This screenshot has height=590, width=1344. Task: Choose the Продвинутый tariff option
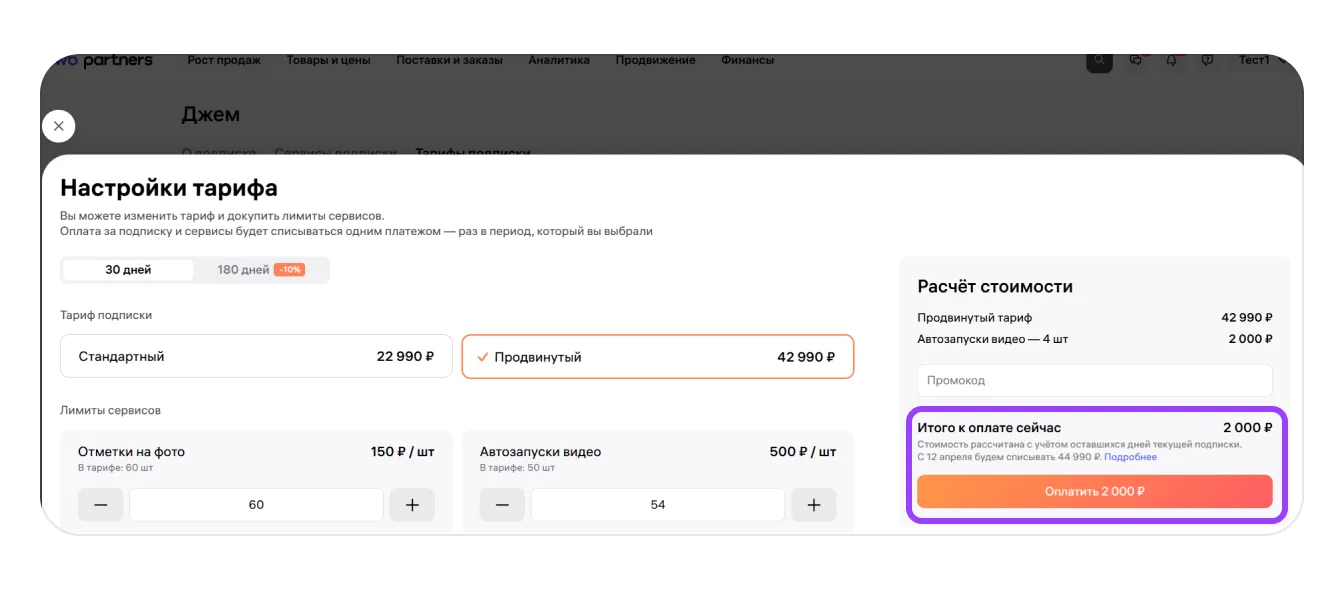[657, 356]
